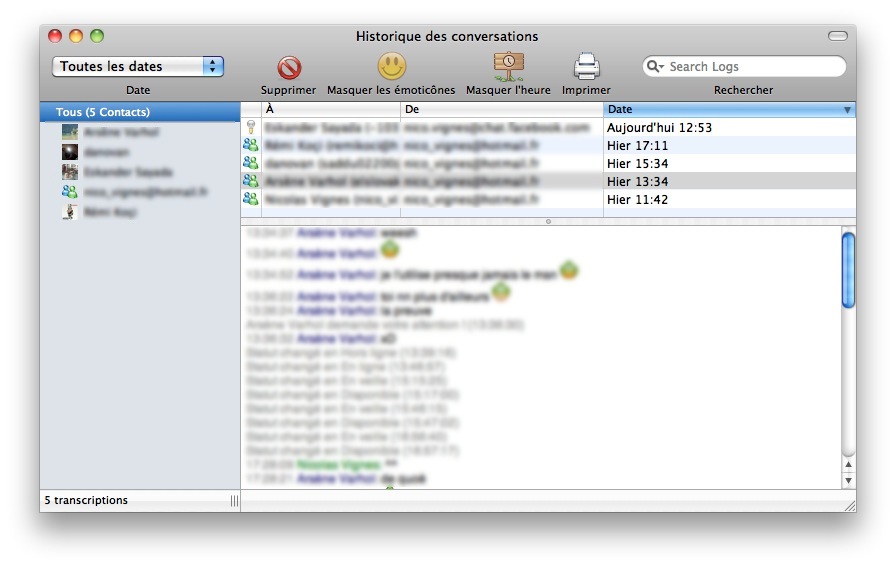Click the conversation pane scrollbar thumb
Image resolution: width=896 pixels, height=567 pixels.
click(x=848, y=269)
